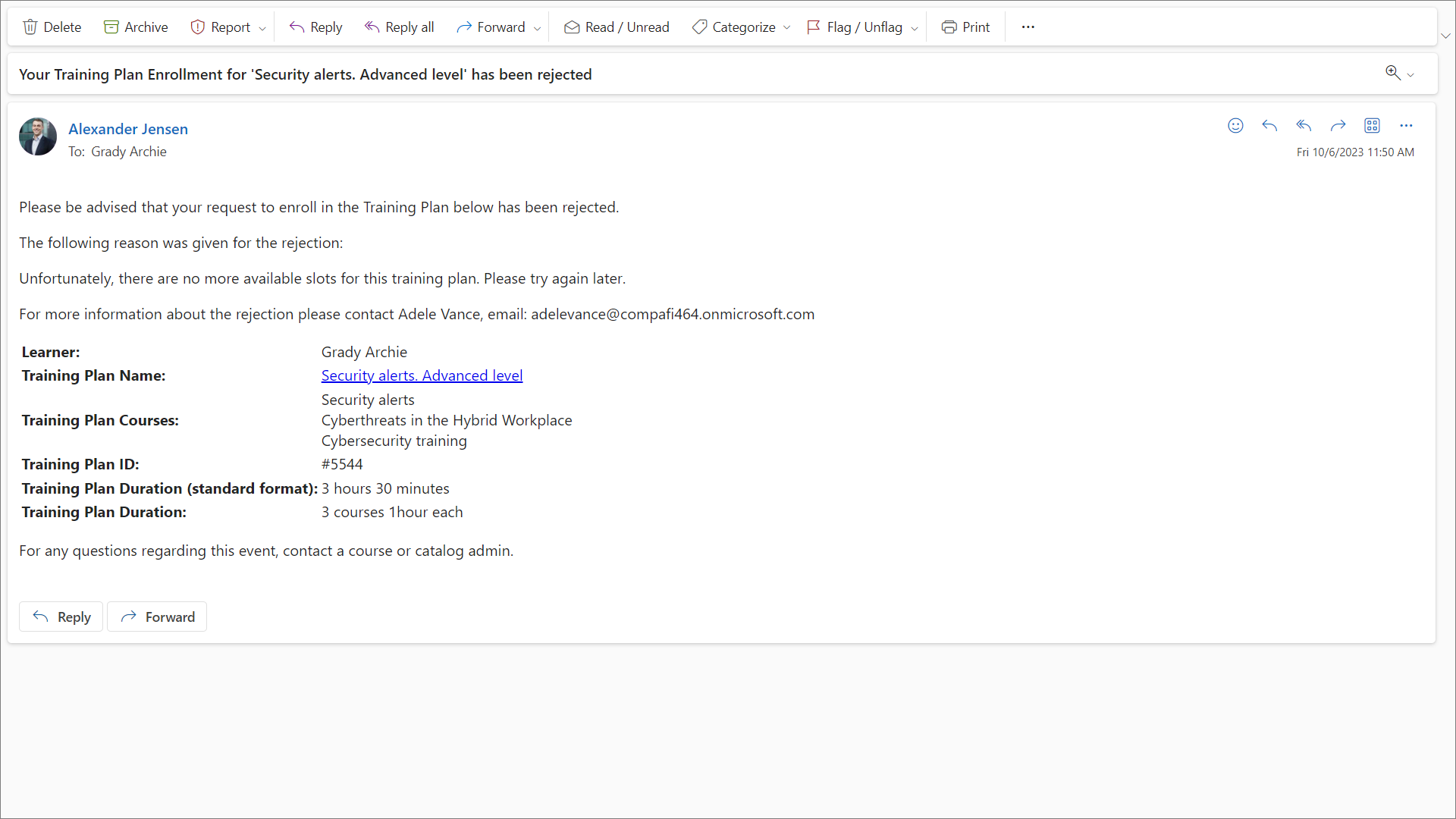Click the reply arrow icon beside the timestamp
This screenshot has height=819, width=1456.
[1269, 126]
